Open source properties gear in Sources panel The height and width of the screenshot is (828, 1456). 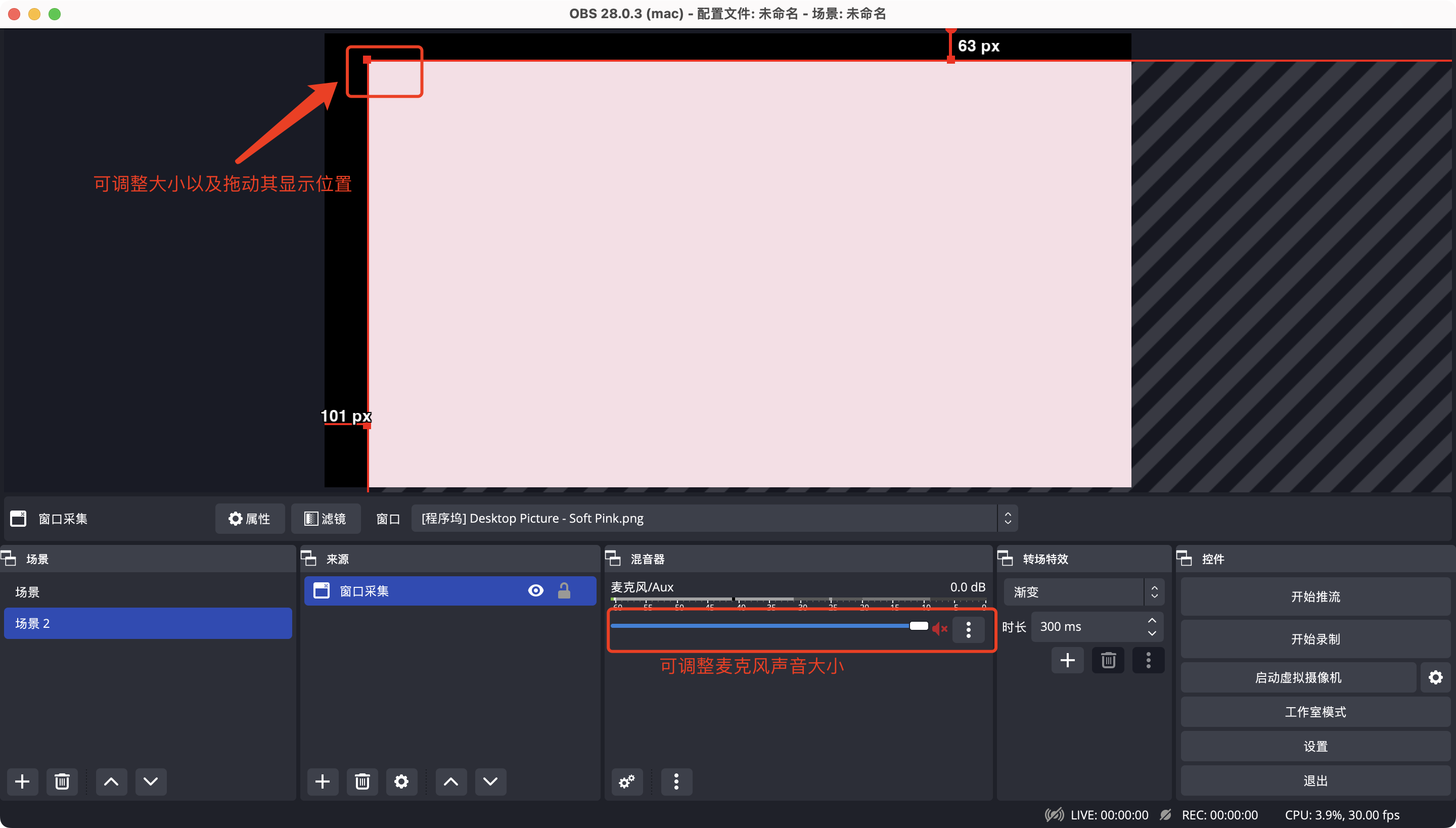click(401, 781)
